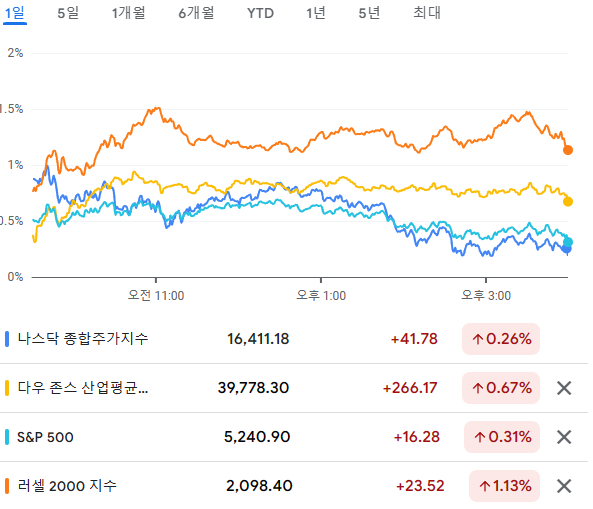Click the yellow endpoint dot on chart
593x509 pixels.
[x=567, y=202]
